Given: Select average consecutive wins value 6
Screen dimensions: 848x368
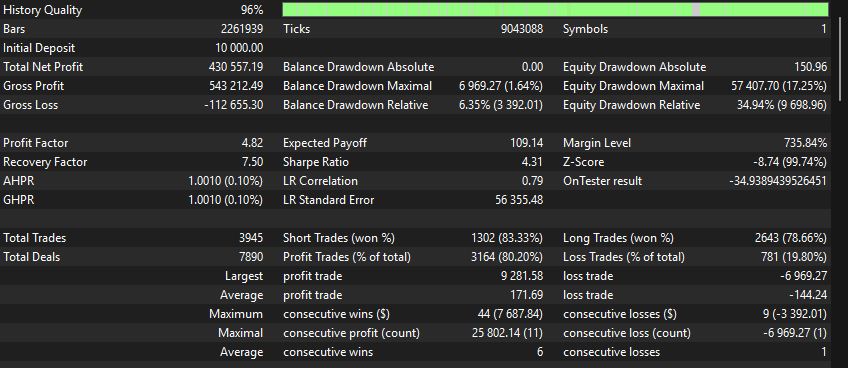Looking at the screenshot, I should pos(540,352).
